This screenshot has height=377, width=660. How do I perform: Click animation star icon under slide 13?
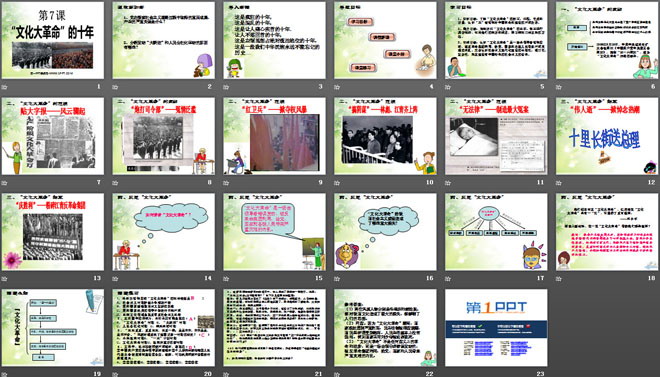(4, 279)
